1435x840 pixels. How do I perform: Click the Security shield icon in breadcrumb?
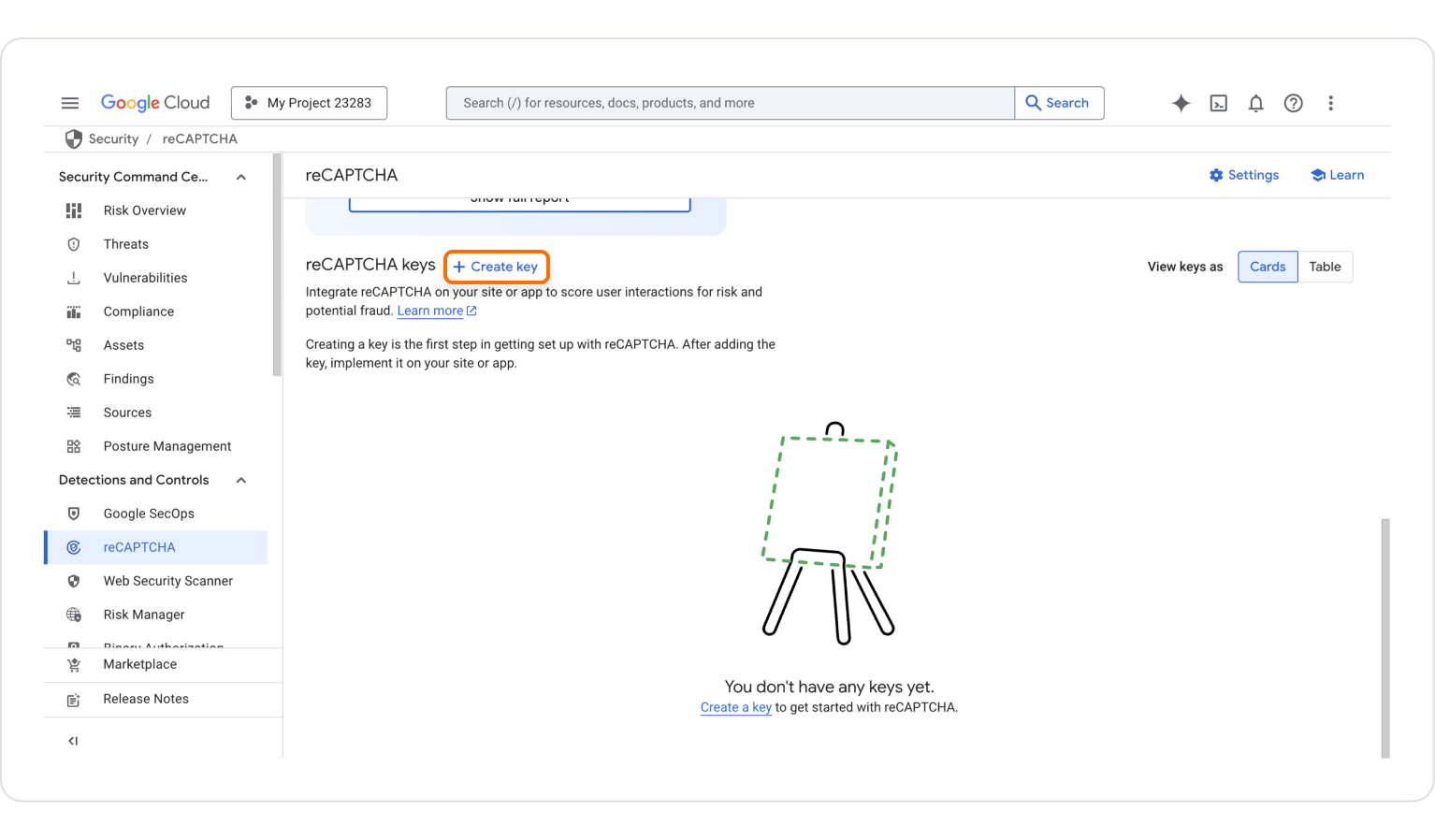pos(73,138)
